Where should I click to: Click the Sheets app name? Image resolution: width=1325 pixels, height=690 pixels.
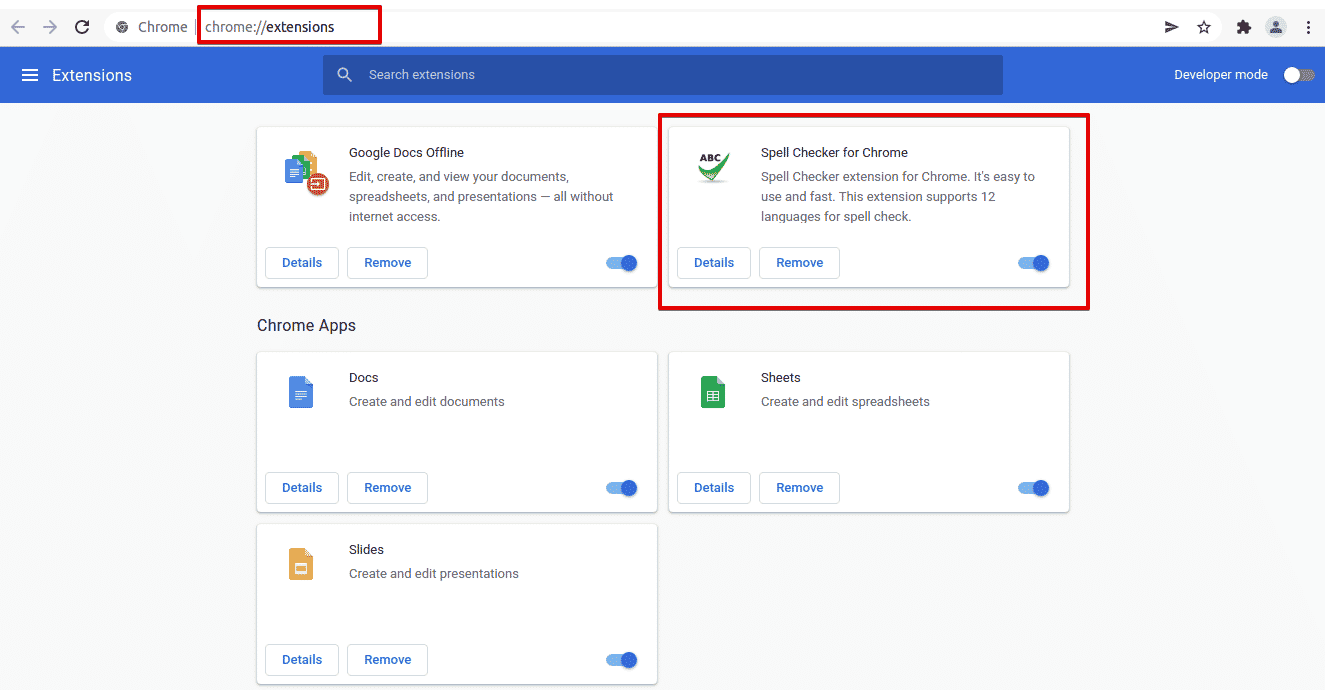click(781, 378)
